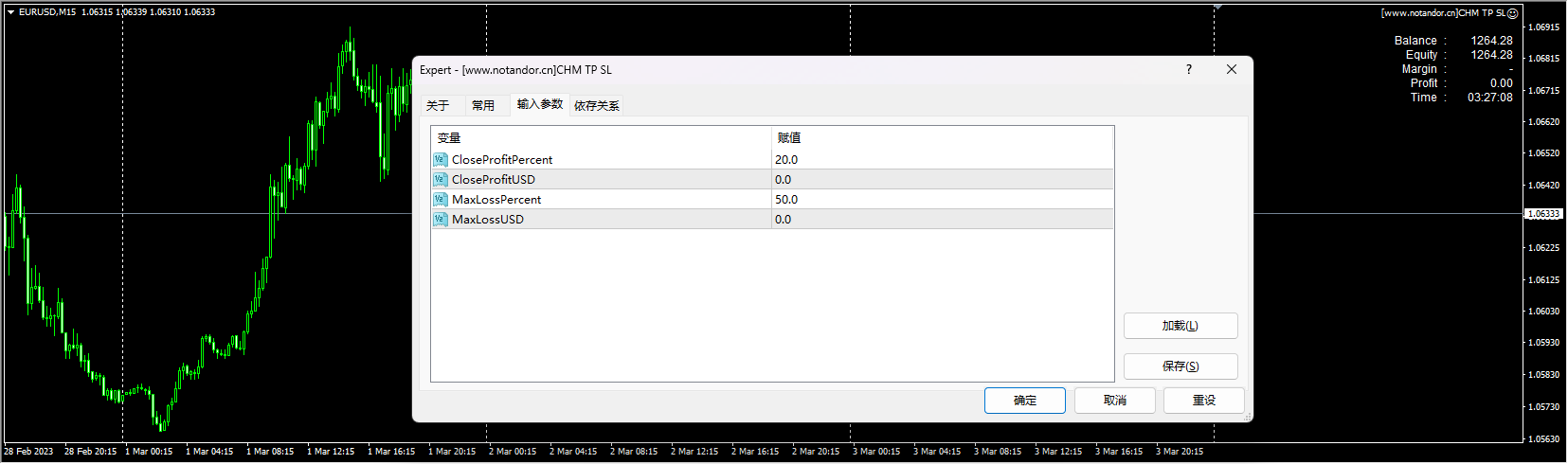Click the 重设 button to reset inputs

[1203, 401]
